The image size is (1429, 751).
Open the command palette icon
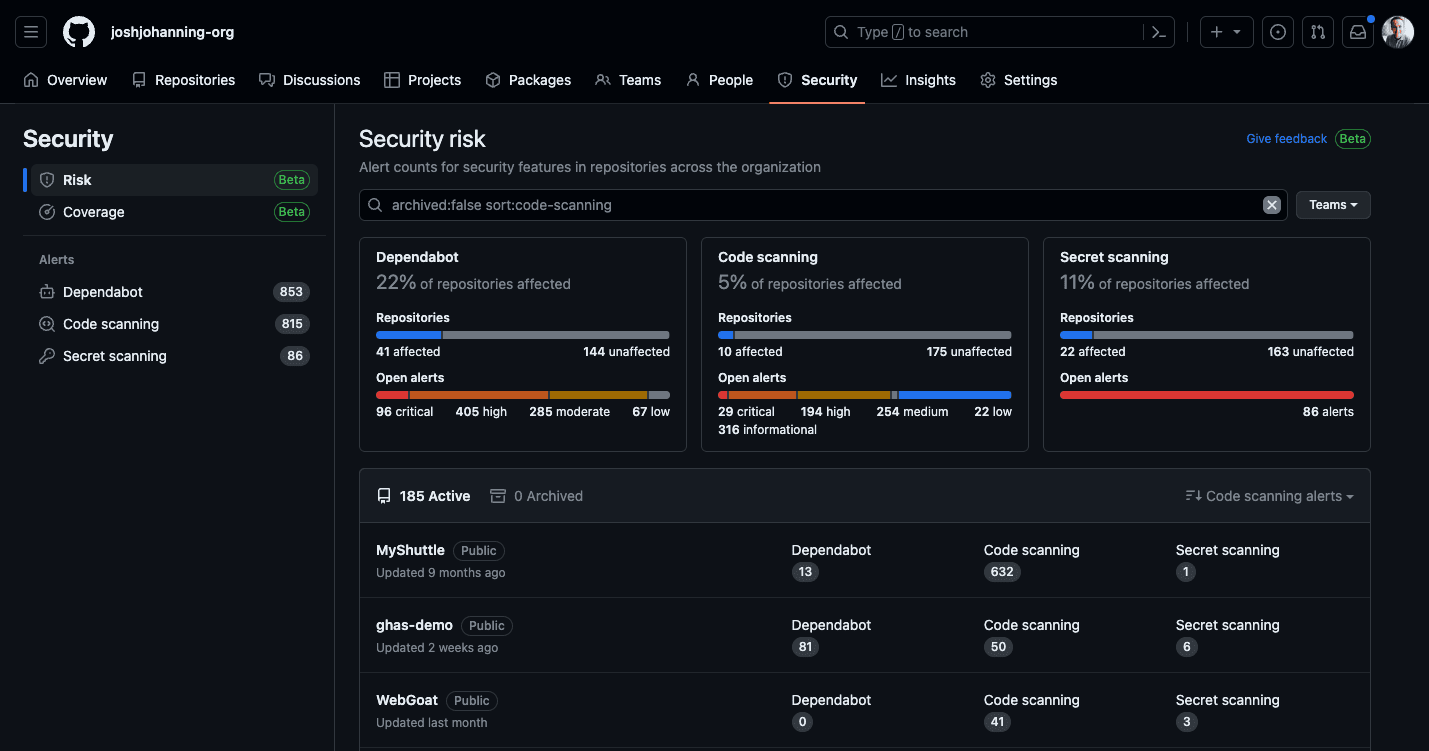(1158, 32)
